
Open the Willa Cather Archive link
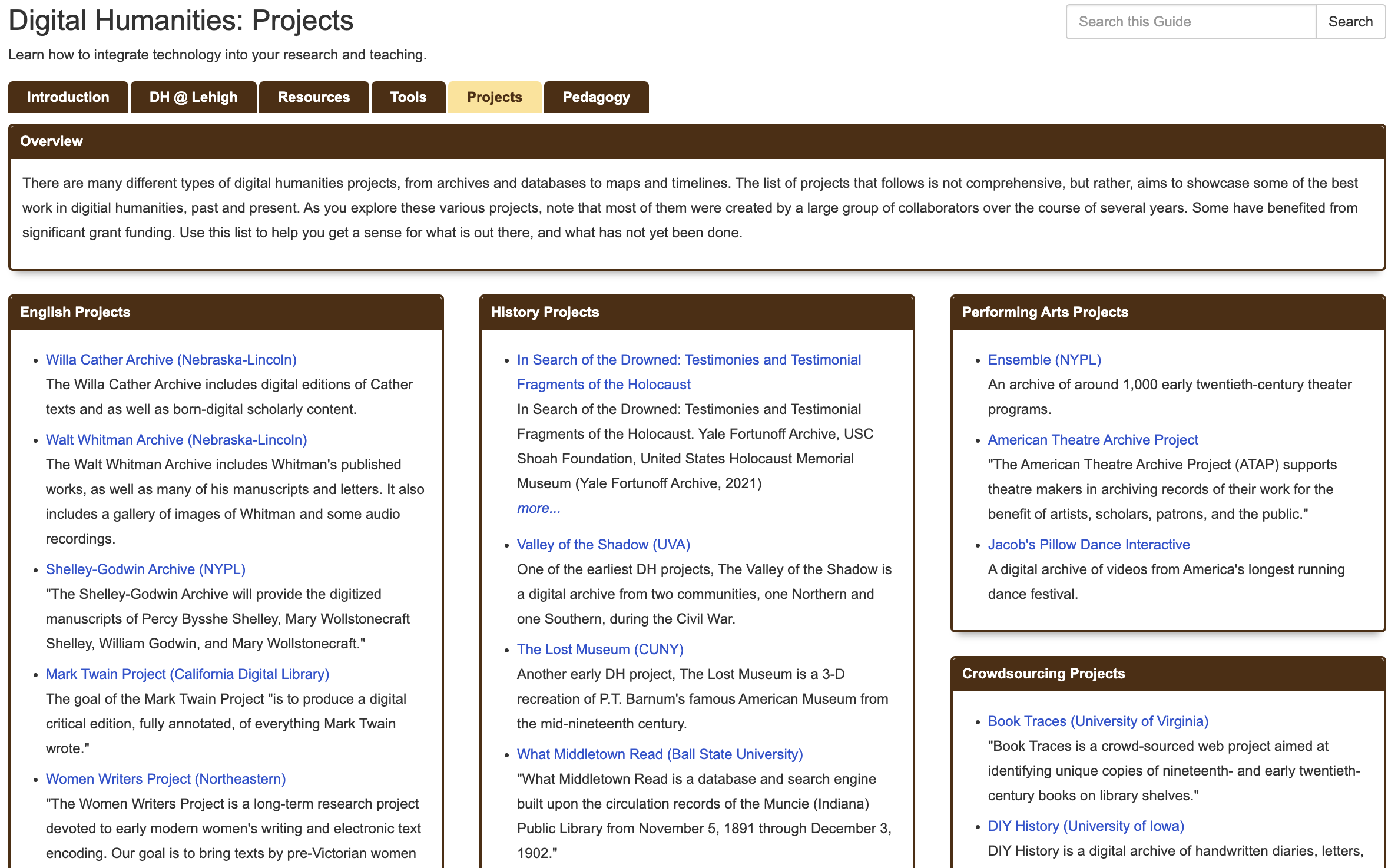coord(171,359)
